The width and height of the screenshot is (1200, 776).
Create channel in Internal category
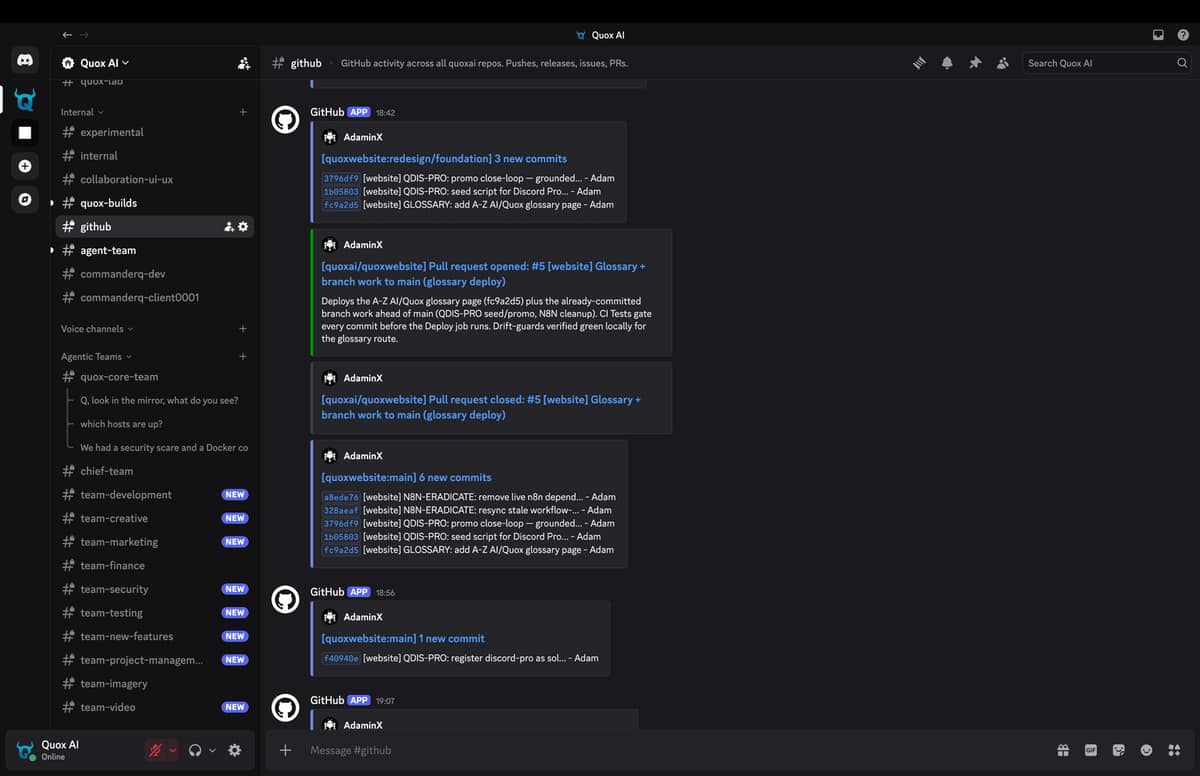[x=243, y=112]
